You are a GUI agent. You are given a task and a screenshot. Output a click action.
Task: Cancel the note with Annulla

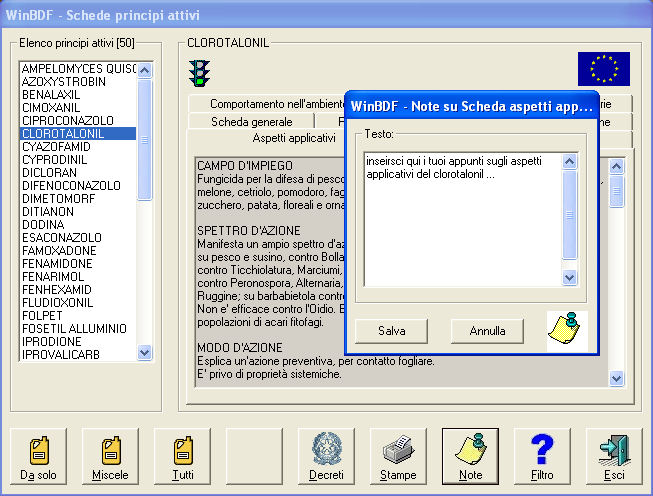click(x=487, y=331)
